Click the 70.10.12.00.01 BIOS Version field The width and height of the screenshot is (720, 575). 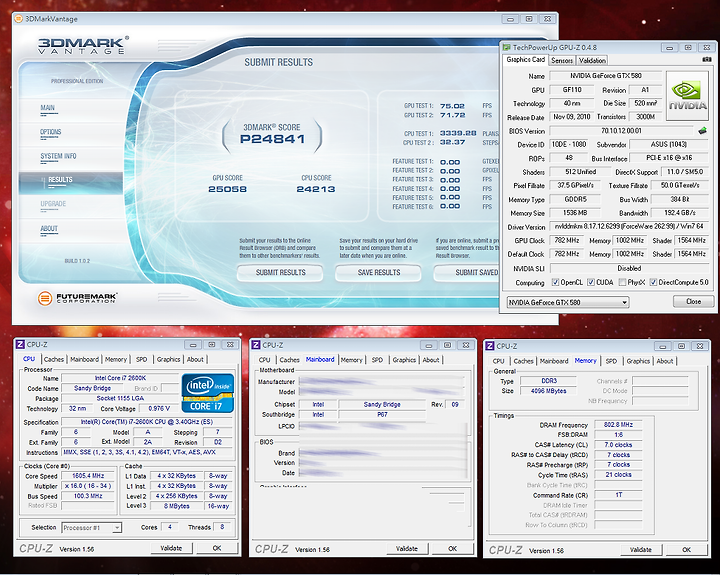621,131
